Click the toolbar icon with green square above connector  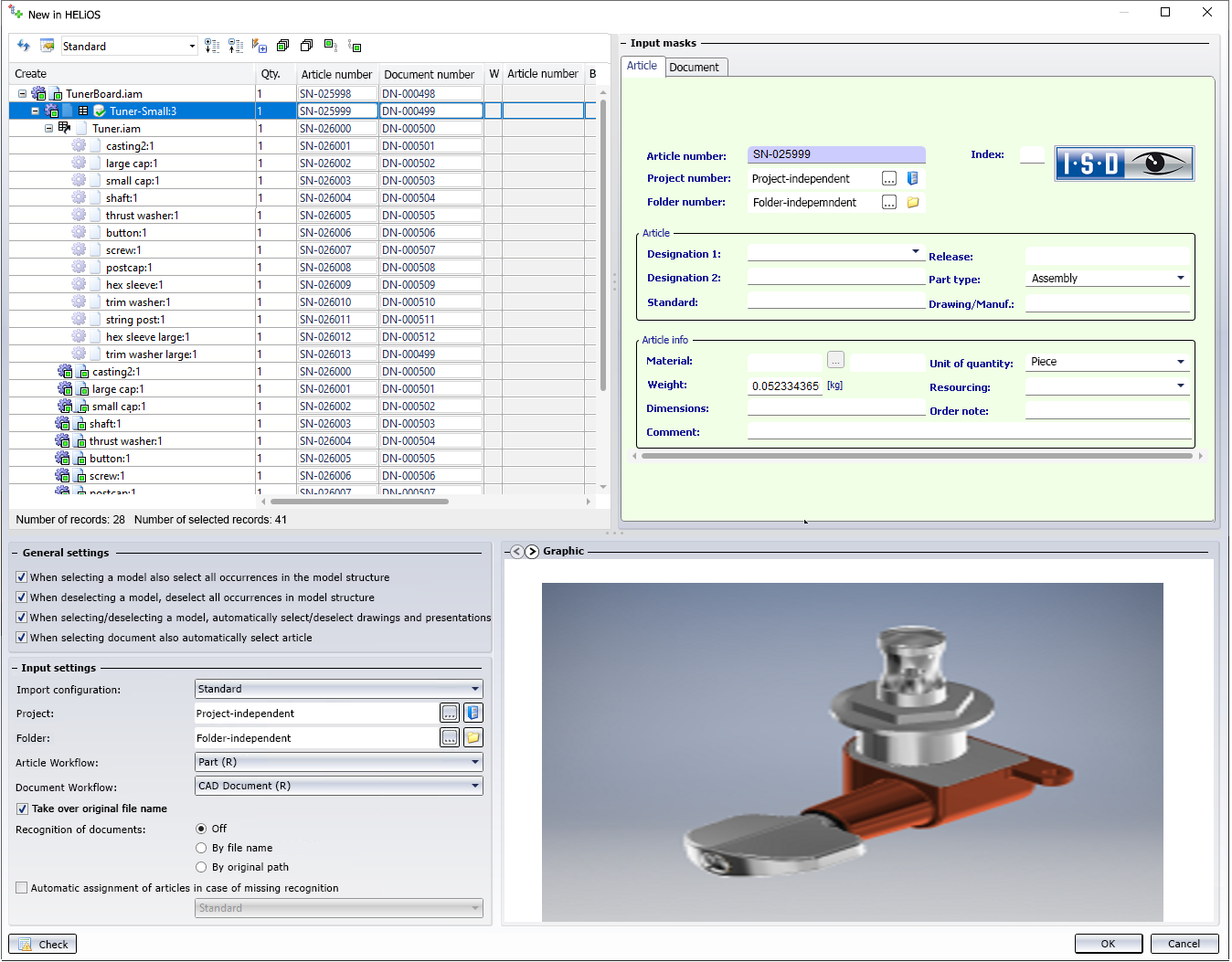331,46
